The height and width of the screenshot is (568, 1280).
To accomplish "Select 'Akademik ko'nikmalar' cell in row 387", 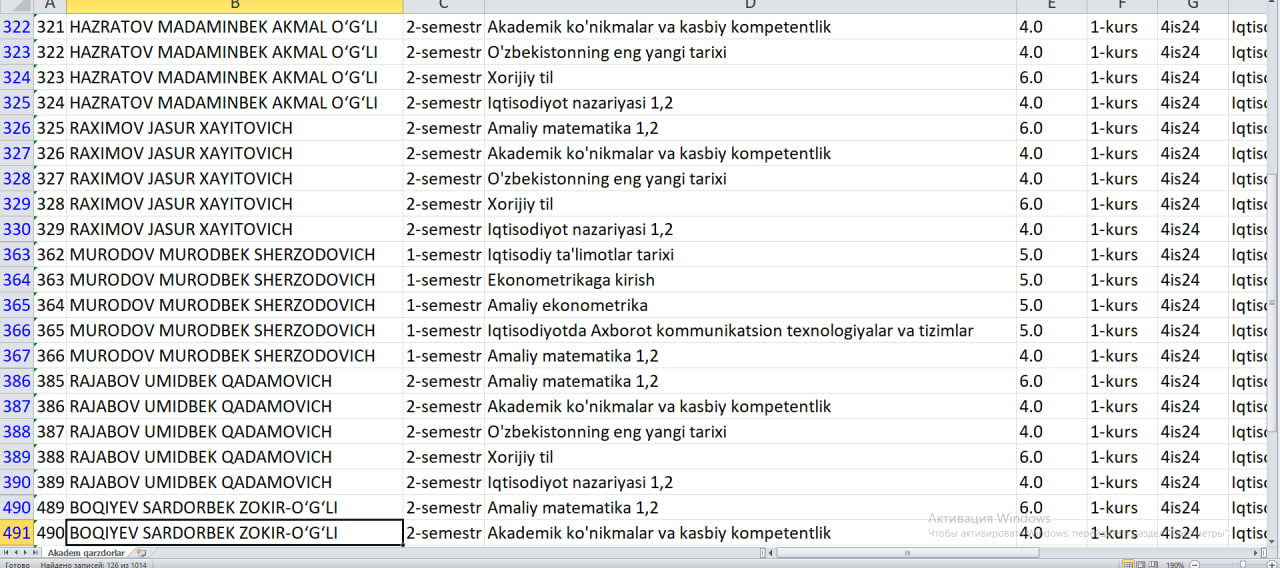I will coord(750,406).
